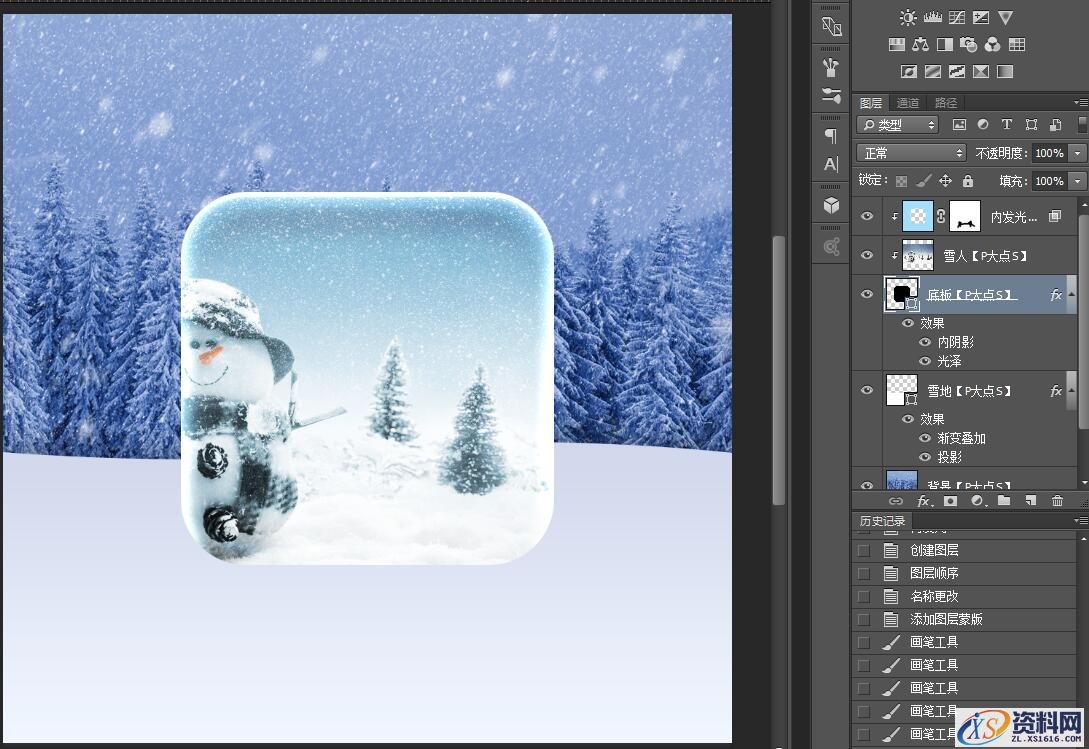Create a new group with folder icon

tap(1004, 500)
